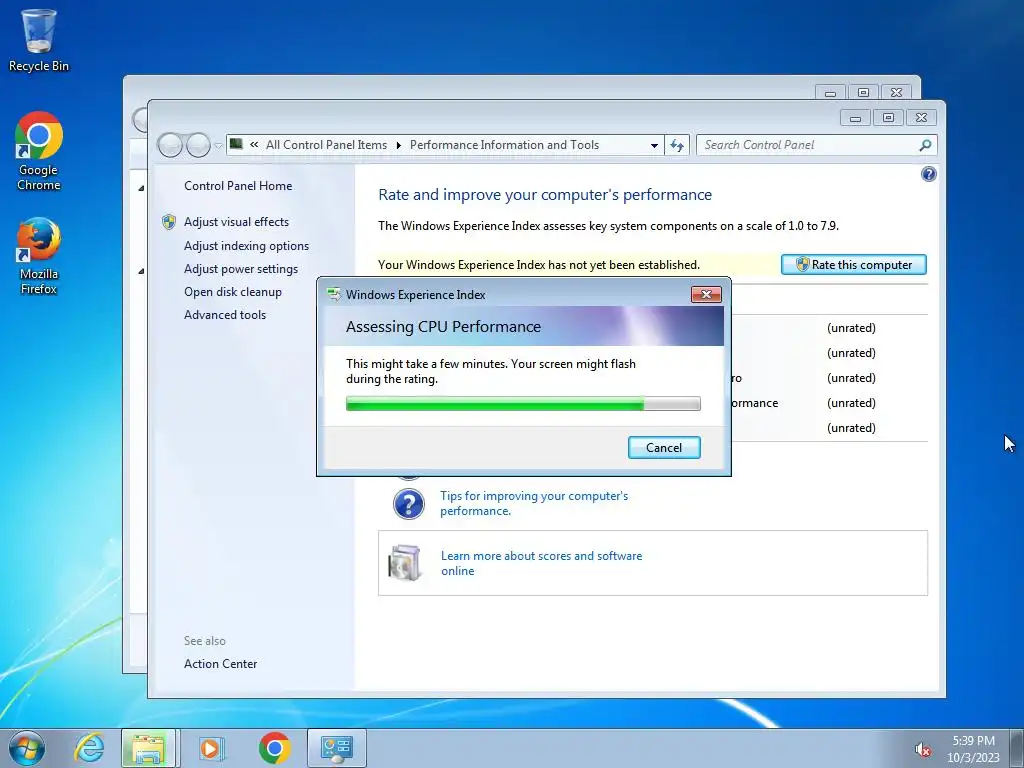Click the assessment progress bar
The image size is (1024, 768).
523,404
